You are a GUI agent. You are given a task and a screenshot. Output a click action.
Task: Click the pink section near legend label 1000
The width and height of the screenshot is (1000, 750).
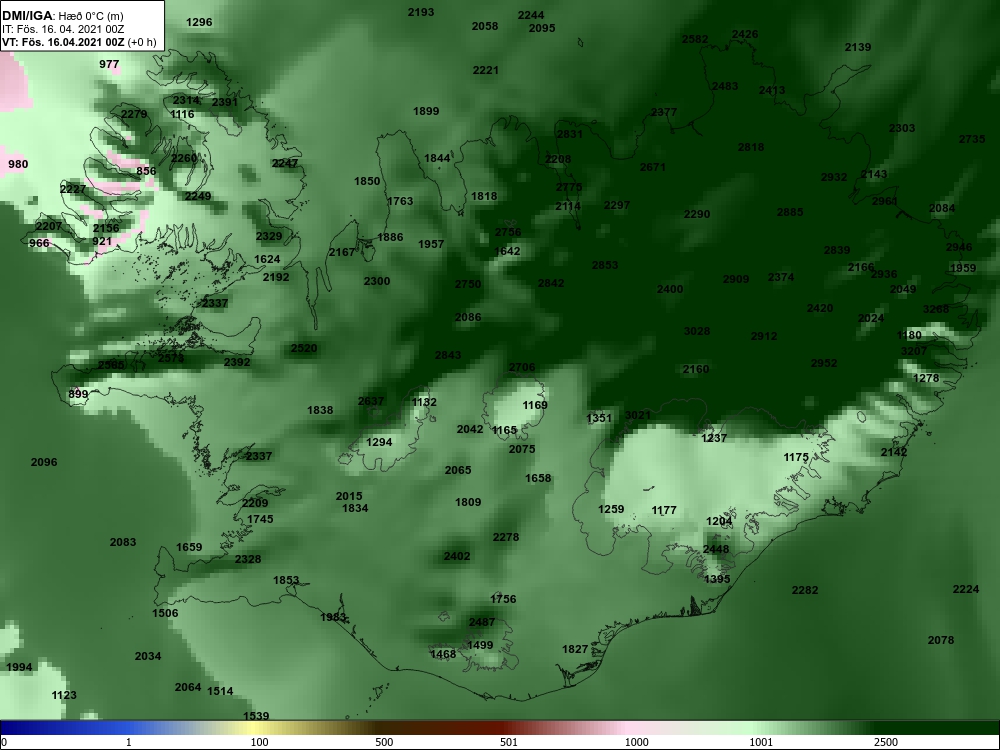pyautogui.click(x=631, y=728)
